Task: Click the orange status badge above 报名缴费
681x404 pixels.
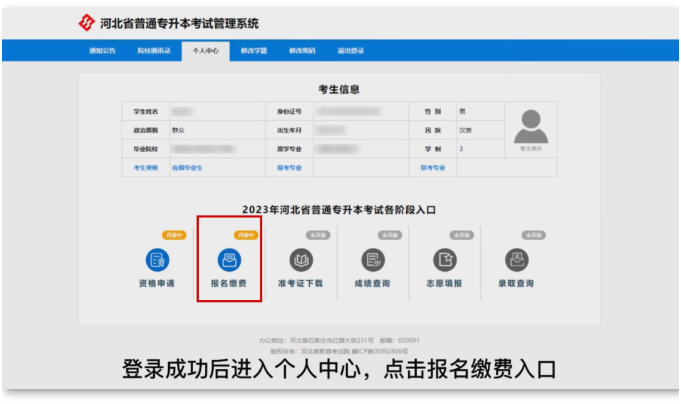Action: (245, 235)
